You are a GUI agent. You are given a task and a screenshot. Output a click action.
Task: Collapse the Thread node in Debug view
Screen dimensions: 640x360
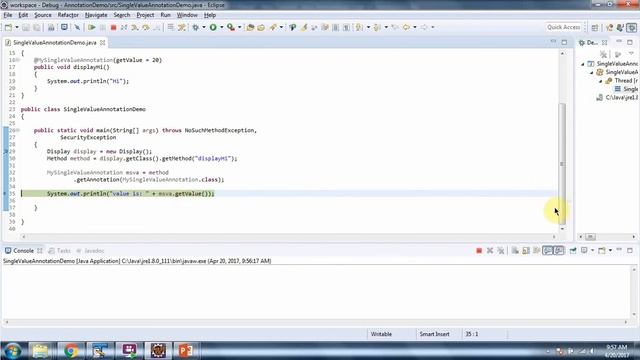600,81
